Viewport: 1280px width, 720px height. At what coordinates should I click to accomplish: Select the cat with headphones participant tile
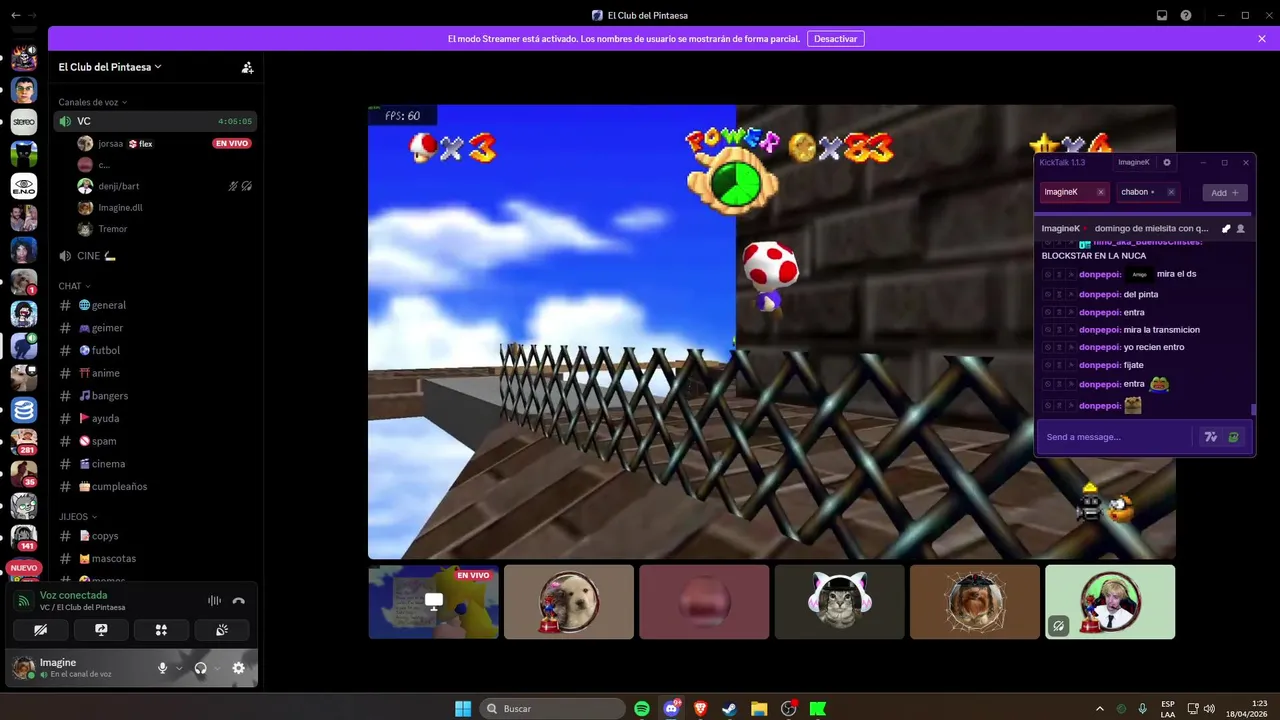pyautogui.click(x=840, y=602)
